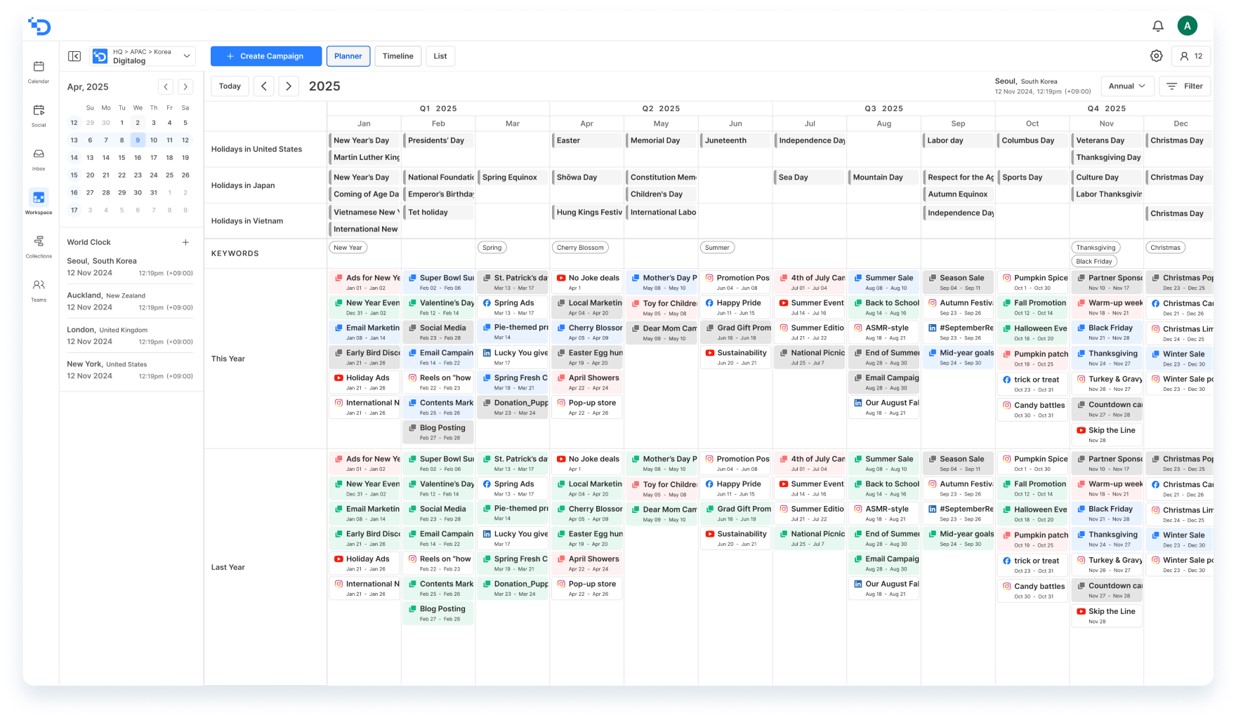Click the notification bell icon

(x=1157, y=26)
